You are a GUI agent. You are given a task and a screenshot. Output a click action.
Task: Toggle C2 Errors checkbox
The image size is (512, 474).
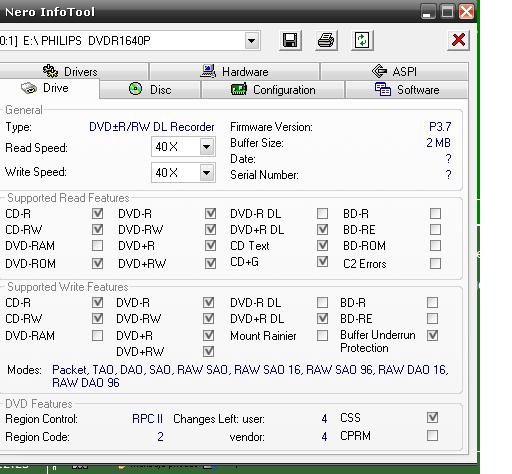(435, 263)
